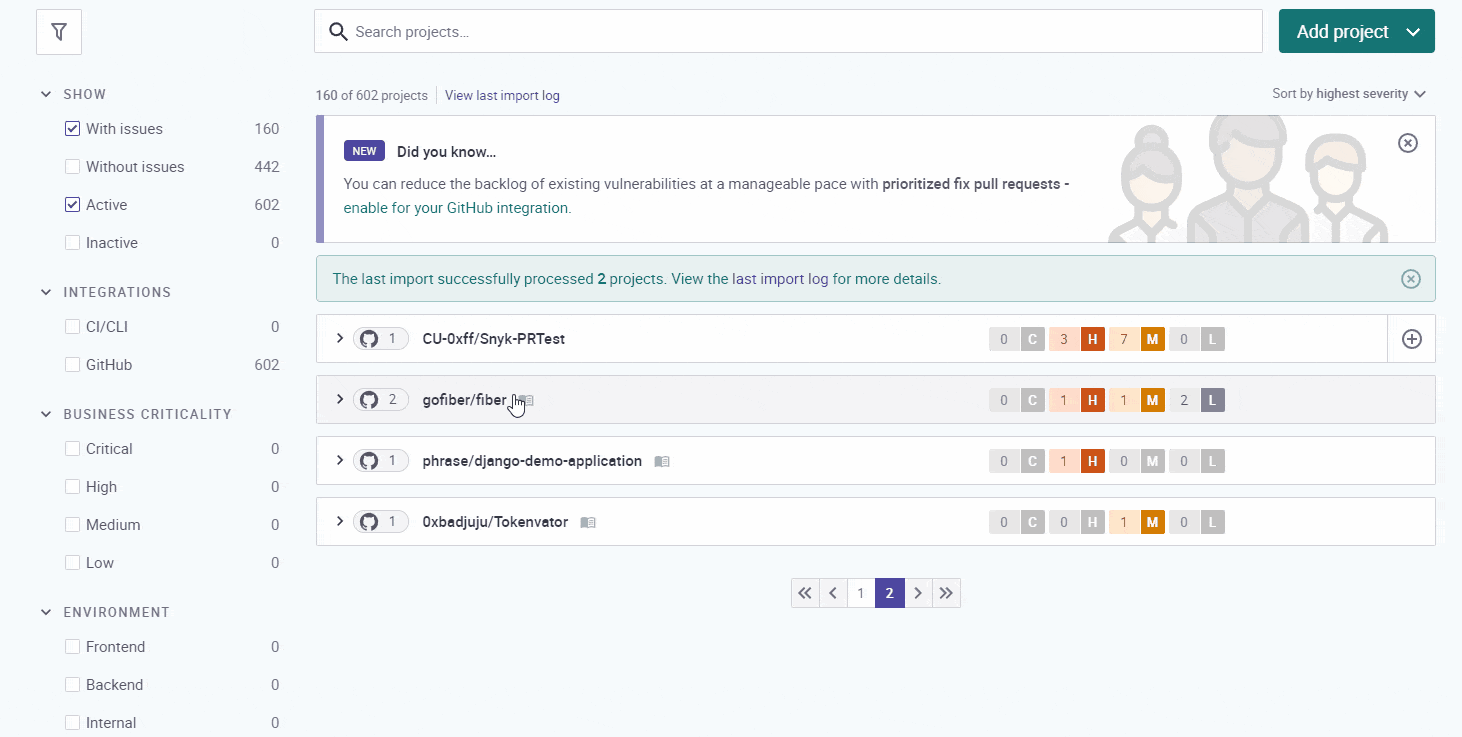1462x737 pixels.
Task: Enable the GitHub integration filter
Action: click(72, 365)
